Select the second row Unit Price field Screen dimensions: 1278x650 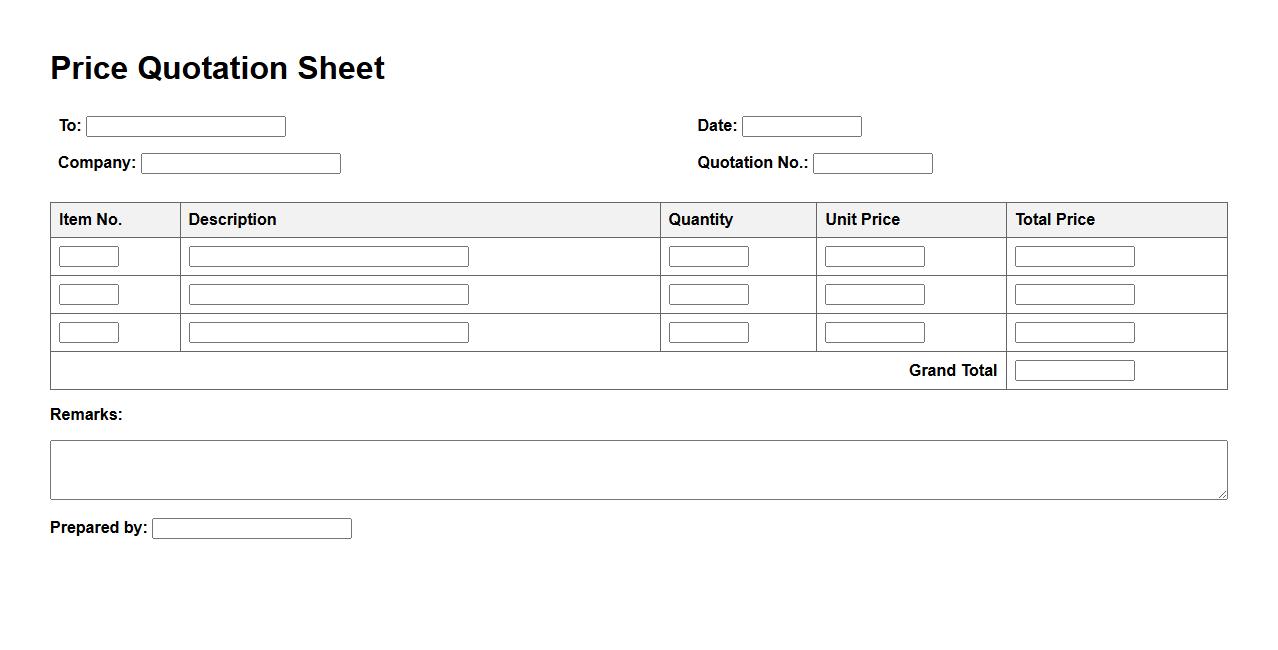point(874,295)
